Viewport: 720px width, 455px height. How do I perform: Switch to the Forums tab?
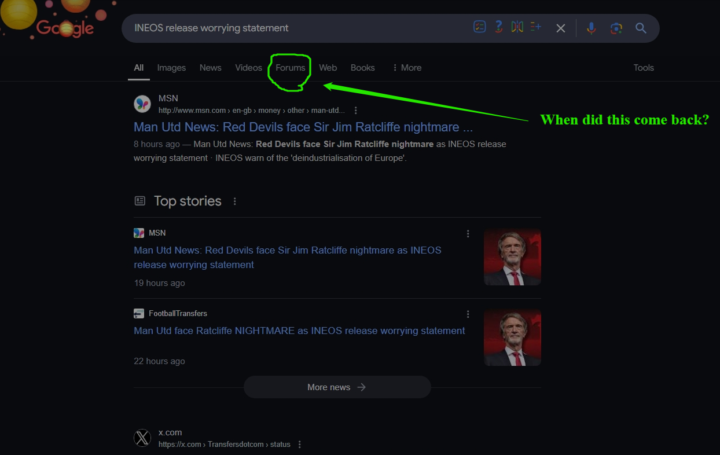pyautogui.click(x=290, y=68)
